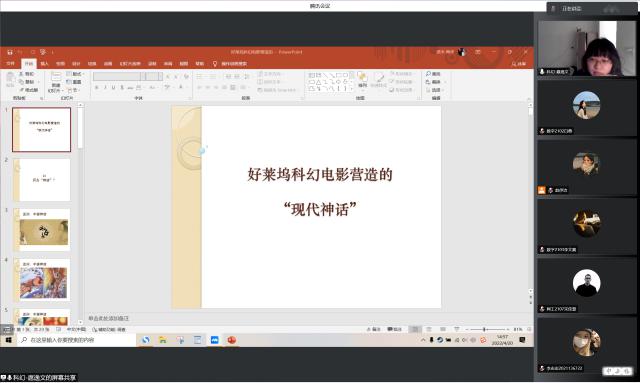Expand 形状轮廓 shape outline dropdown
Viewport: 640px width, 383px height.
[x=402, y=82]
